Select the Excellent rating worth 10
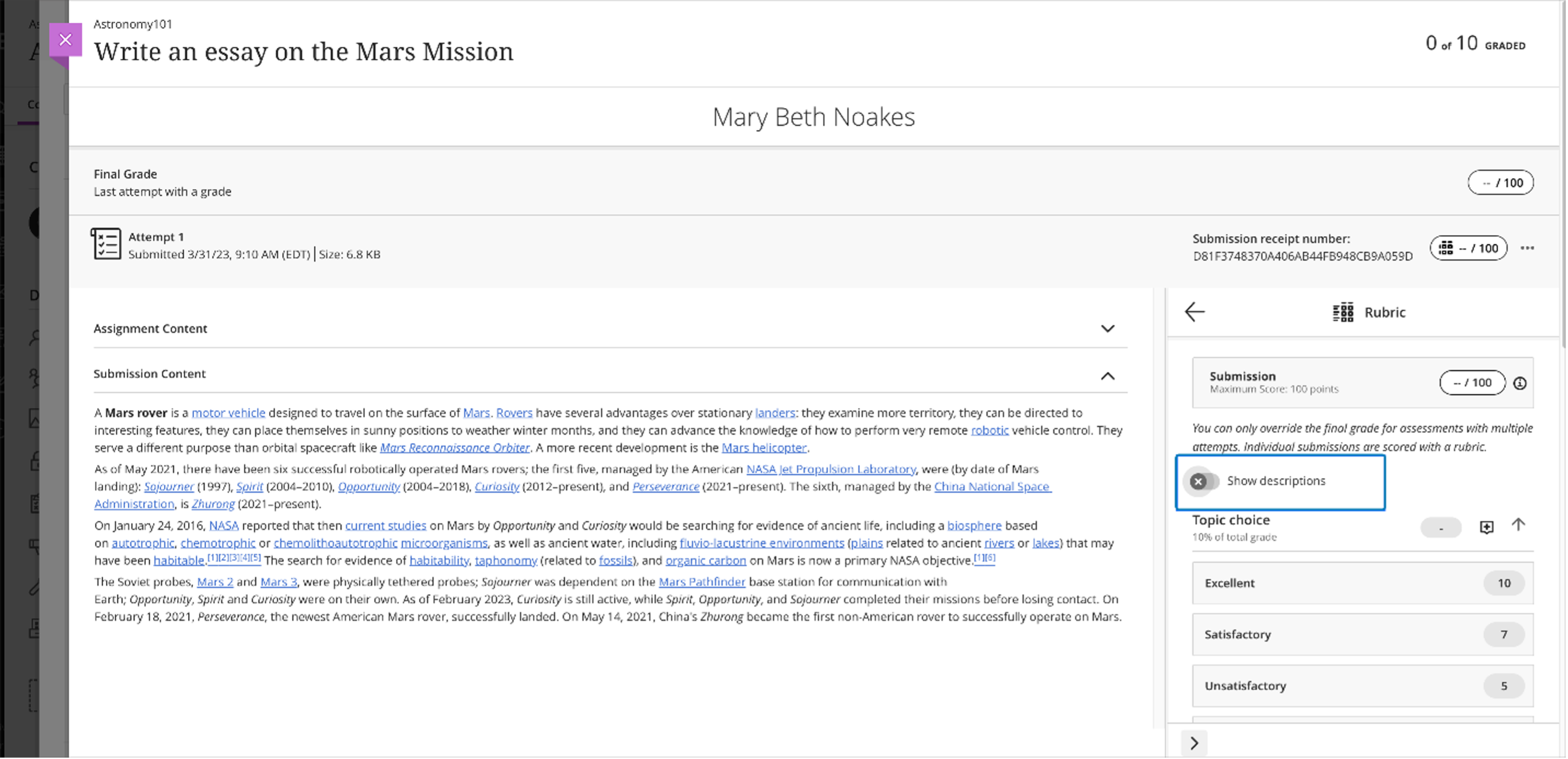The width and height of the screenshot is (1568, 759). [1362, 583]
